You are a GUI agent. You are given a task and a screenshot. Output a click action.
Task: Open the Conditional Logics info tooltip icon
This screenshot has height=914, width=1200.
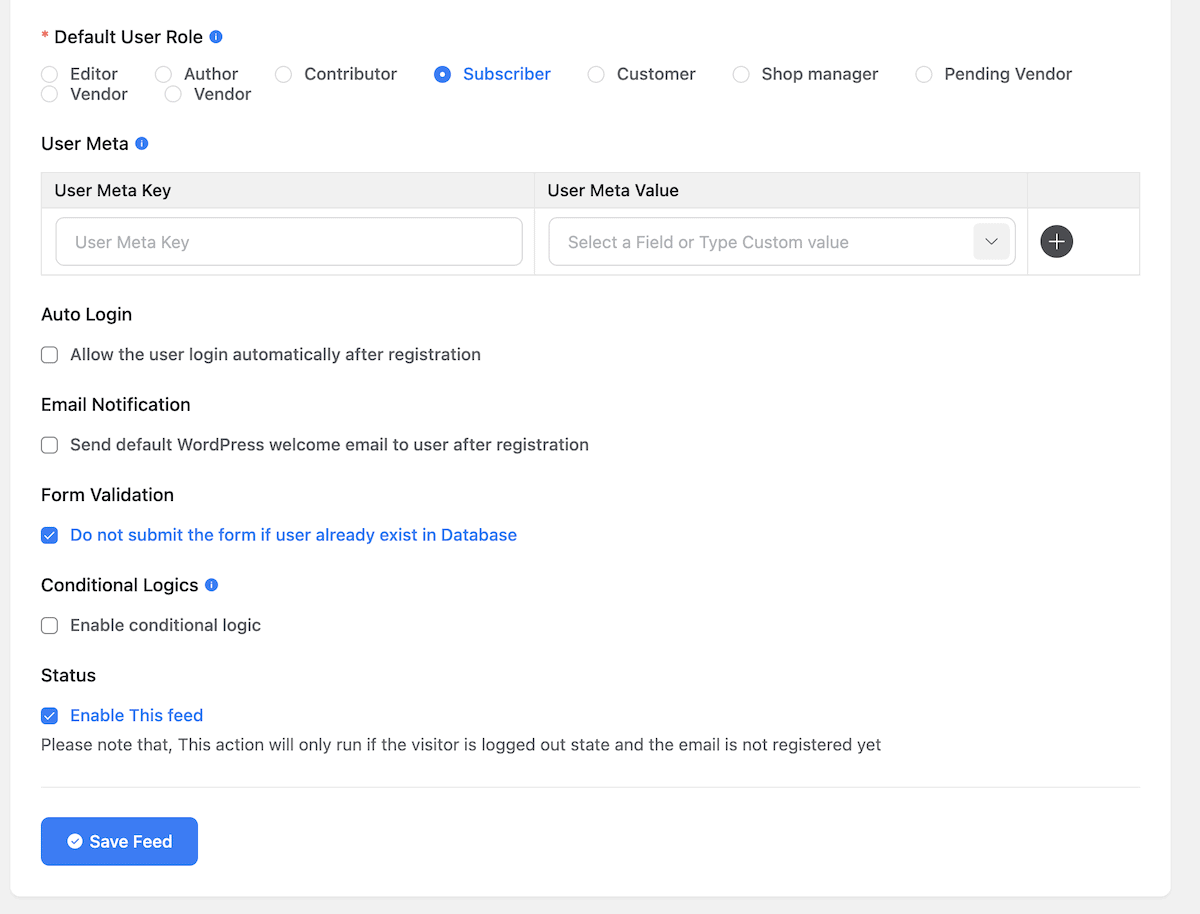click(x=212, y=585)
